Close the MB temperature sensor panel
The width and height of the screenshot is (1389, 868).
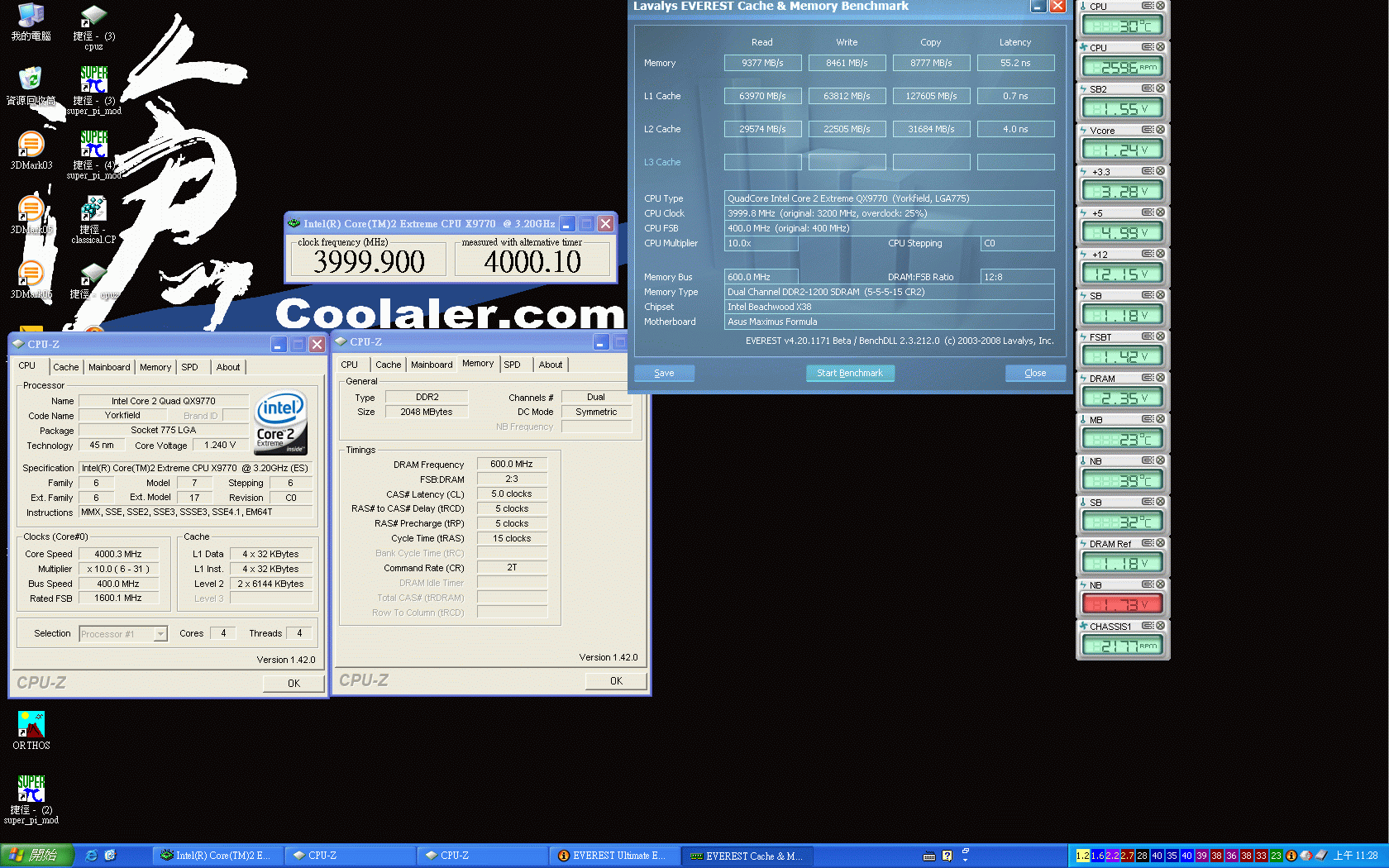1160,419
